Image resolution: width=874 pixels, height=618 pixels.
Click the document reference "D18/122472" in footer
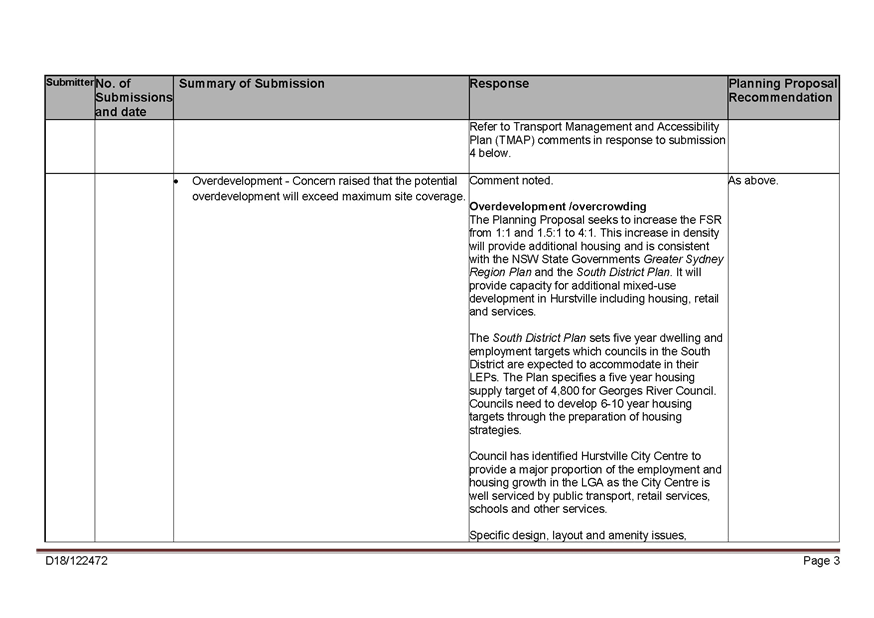76,561
